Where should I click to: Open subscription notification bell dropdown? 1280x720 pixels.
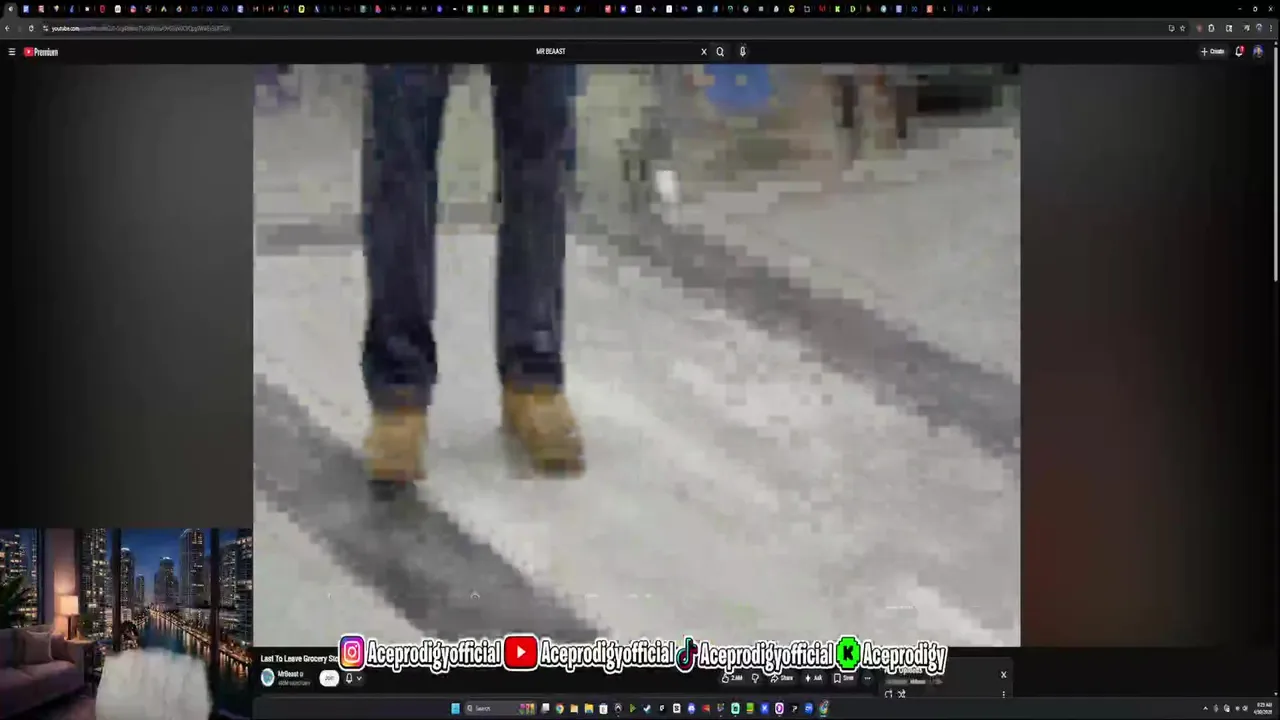tap(353, 678)
